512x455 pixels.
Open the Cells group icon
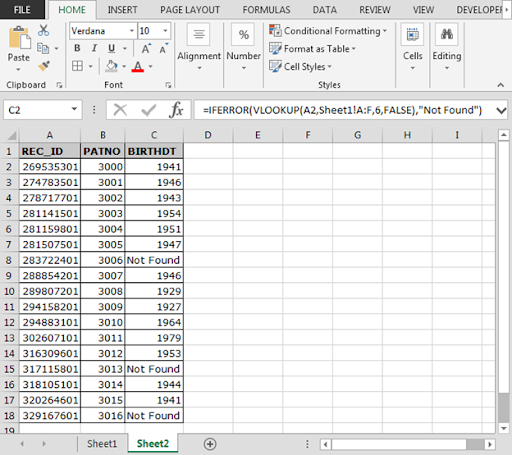click(412, 34)
